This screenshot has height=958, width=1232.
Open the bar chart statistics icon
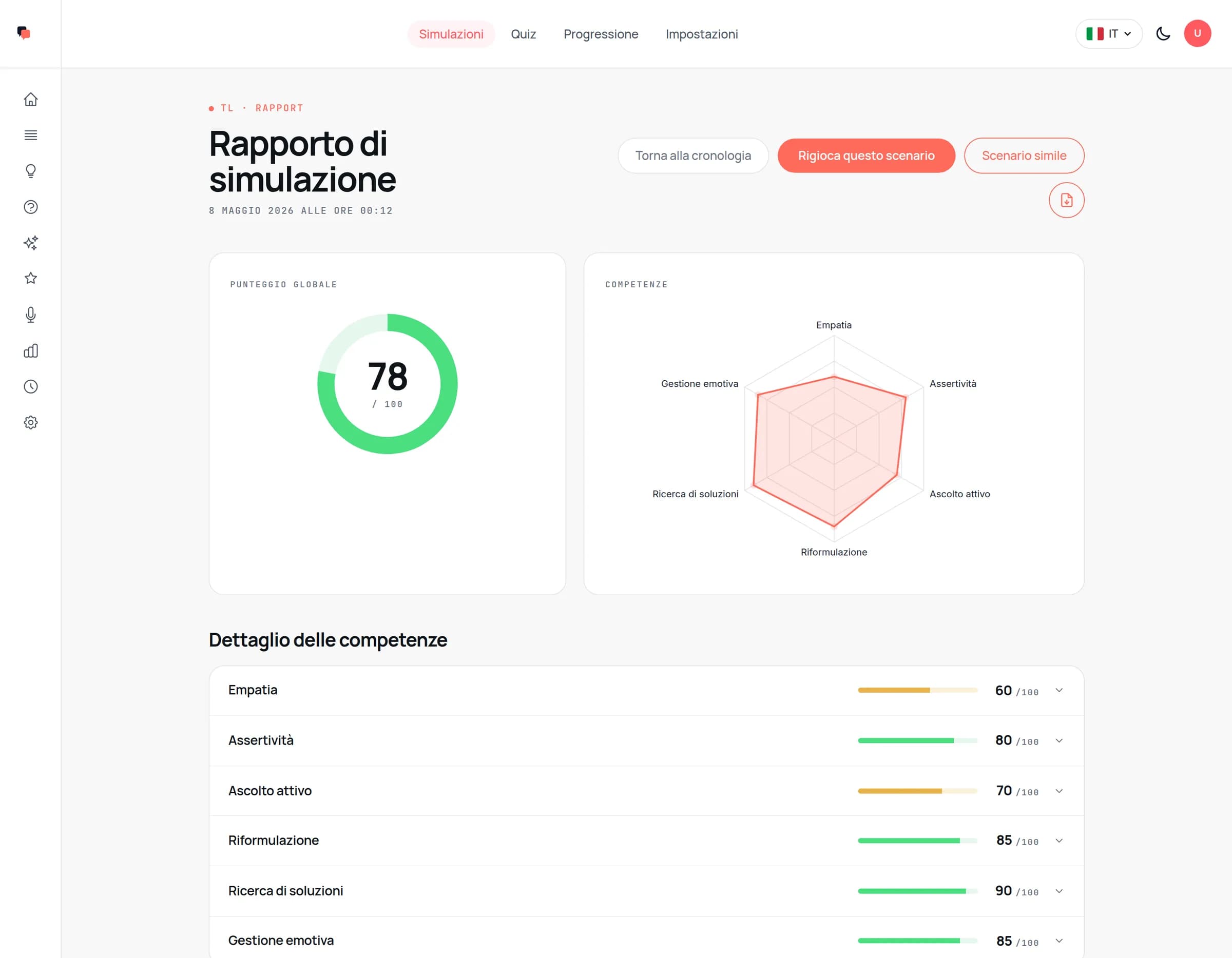point(30,351)
